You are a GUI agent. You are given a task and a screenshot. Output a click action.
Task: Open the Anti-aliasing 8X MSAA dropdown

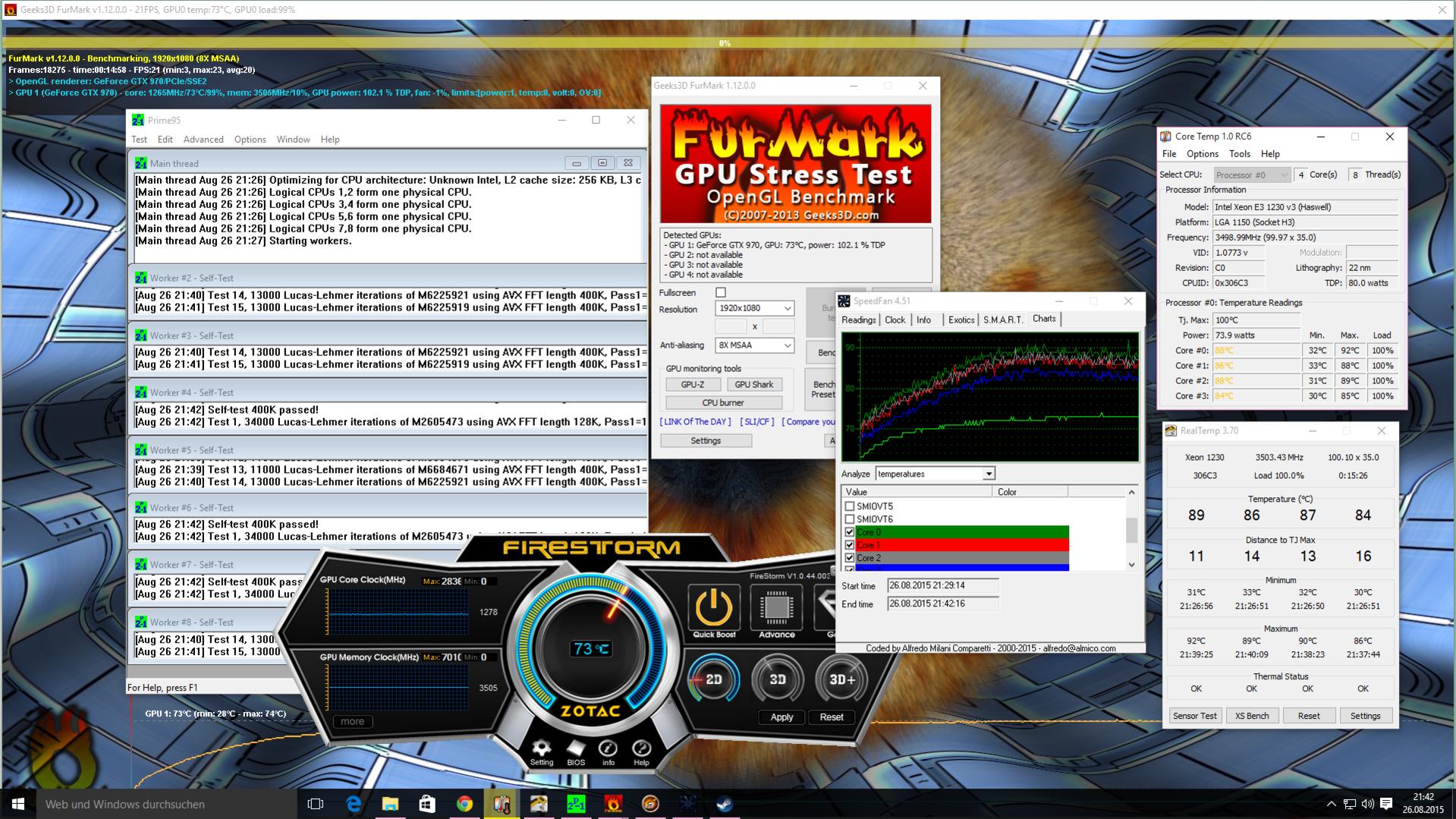[x=754, y=345]
